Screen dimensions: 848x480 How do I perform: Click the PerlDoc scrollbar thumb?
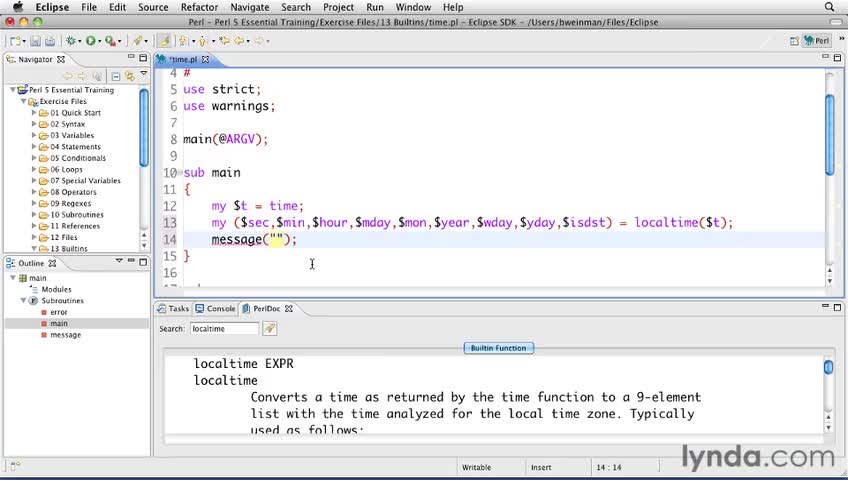point(828,367)
